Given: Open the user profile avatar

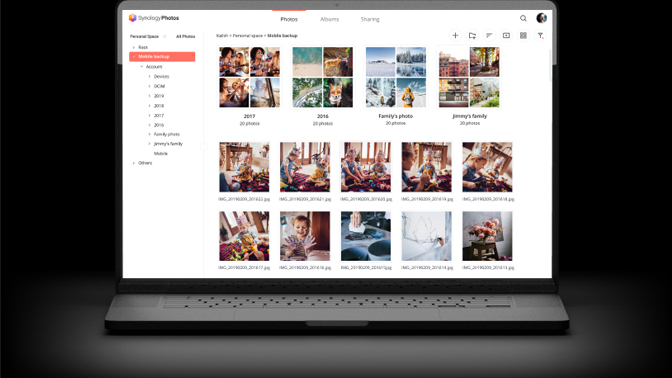Looking at the screenshot, I should click(541, 18).
